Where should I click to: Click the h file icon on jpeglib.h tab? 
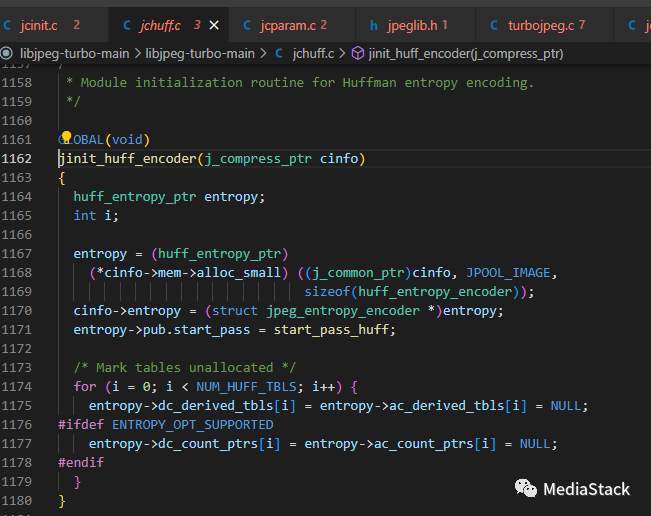[374, 23]
